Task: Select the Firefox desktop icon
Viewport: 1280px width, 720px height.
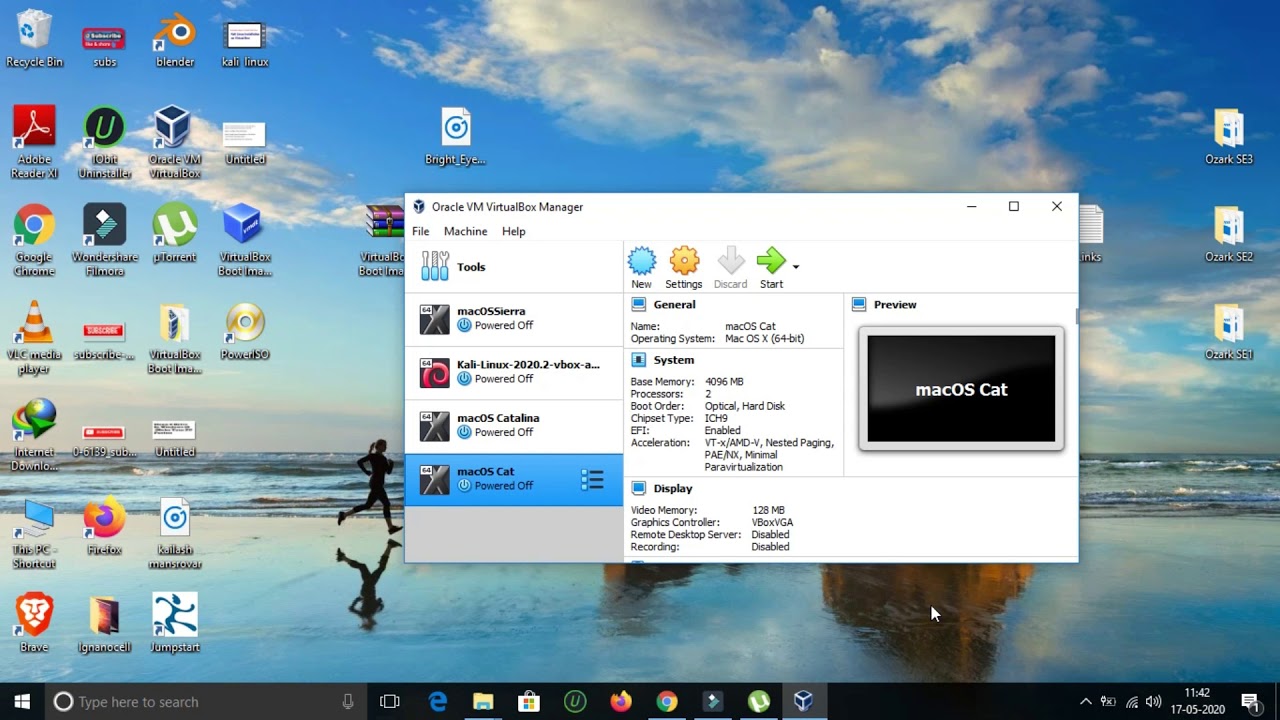Action: (104, 527)
